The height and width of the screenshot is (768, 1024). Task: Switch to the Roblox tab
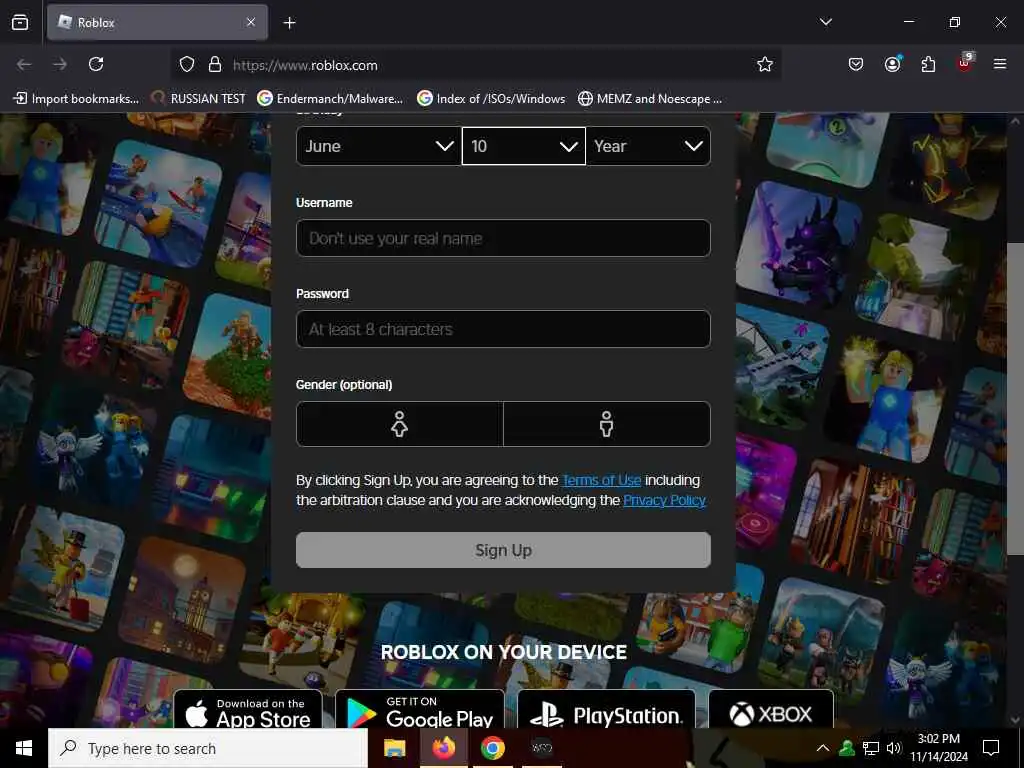point(157,22)
